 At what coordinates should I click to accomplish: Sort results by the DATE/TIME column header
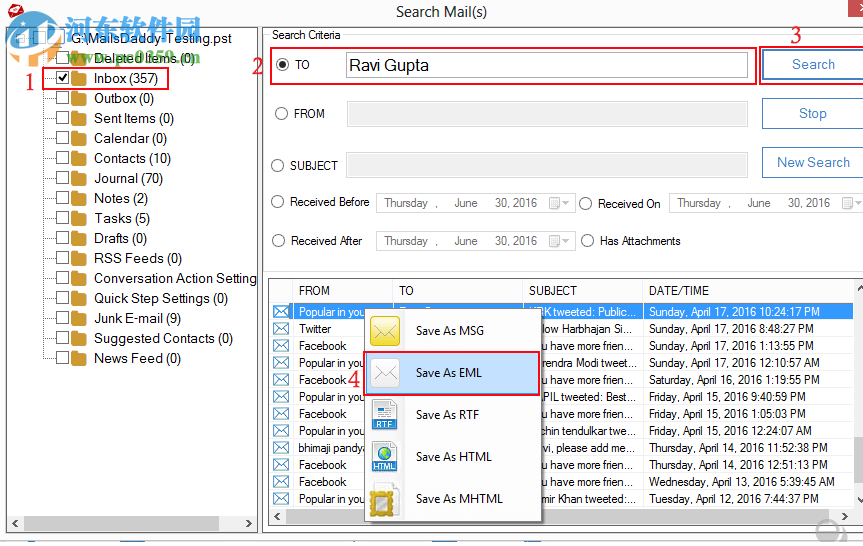(747, 291)
